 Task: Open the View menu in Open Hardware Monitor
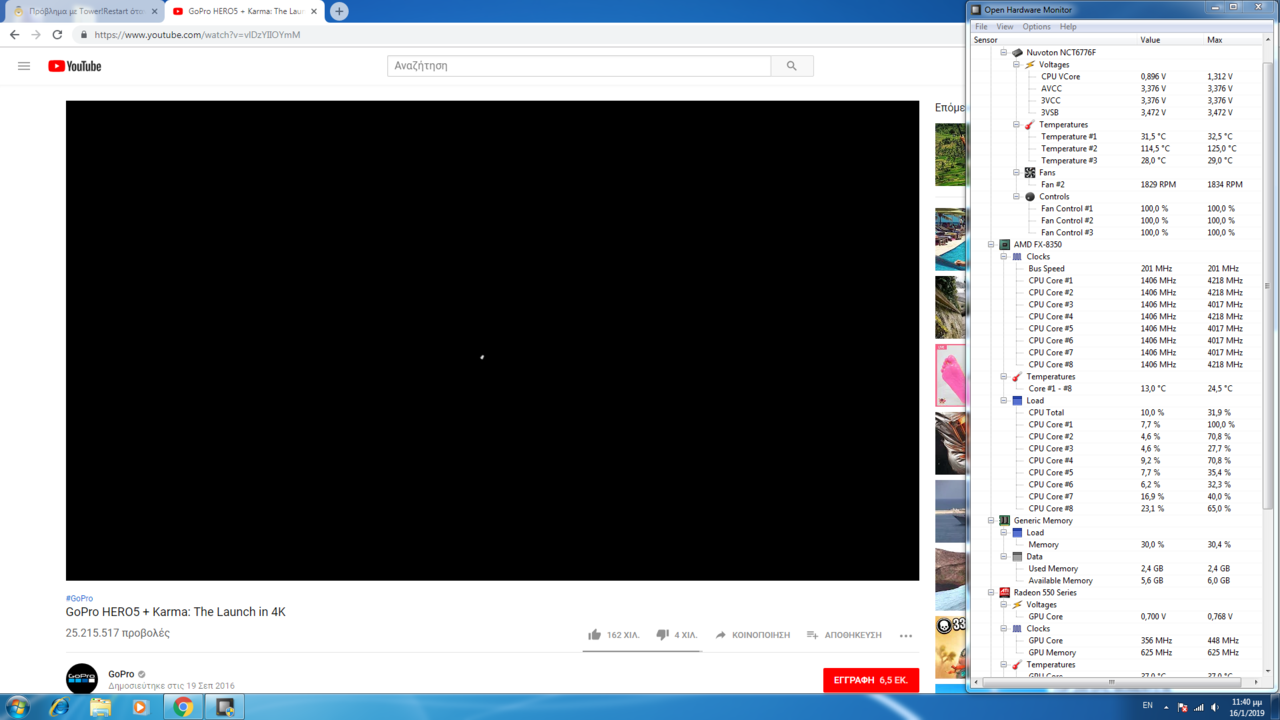1004,27
